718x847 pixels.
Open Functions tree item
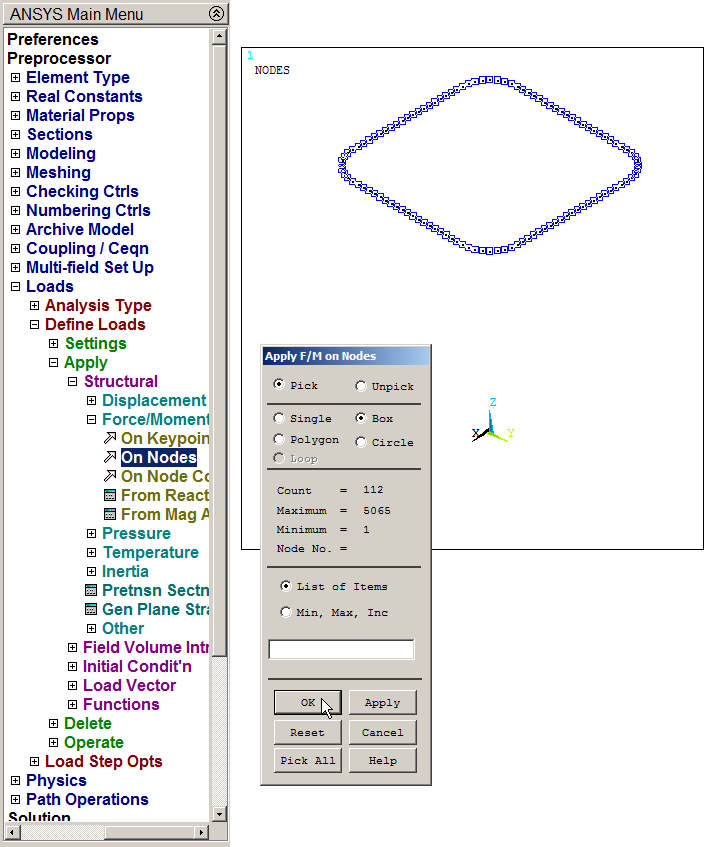121,704
